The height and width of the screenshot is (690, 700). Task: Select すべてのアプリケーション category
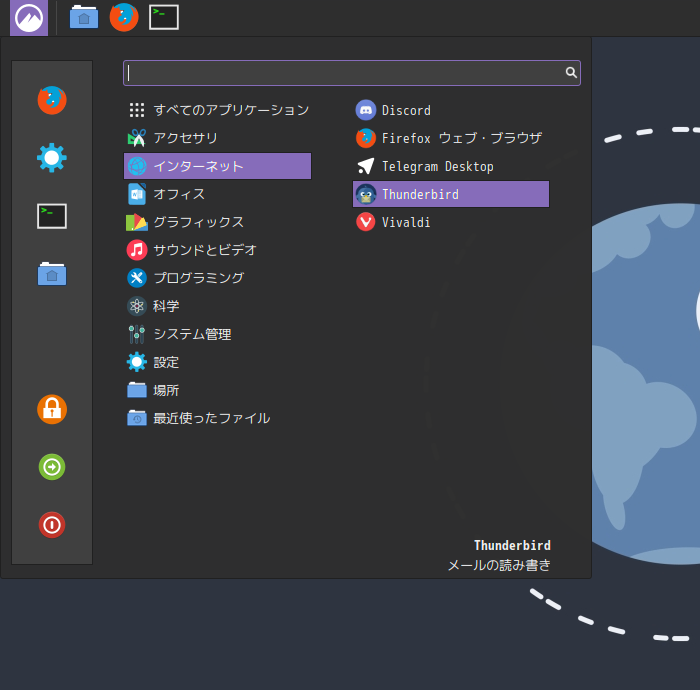217,110
